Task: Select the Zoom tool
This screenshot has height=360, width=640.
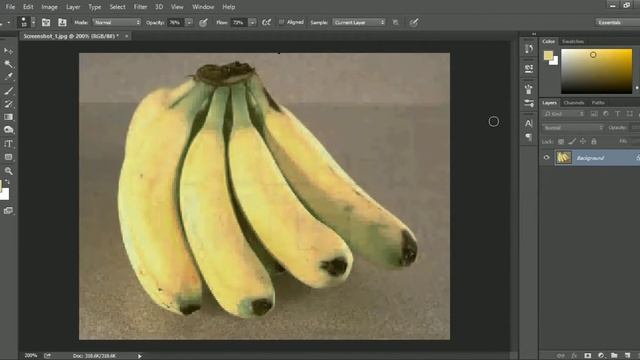Action: coord(8,171)
